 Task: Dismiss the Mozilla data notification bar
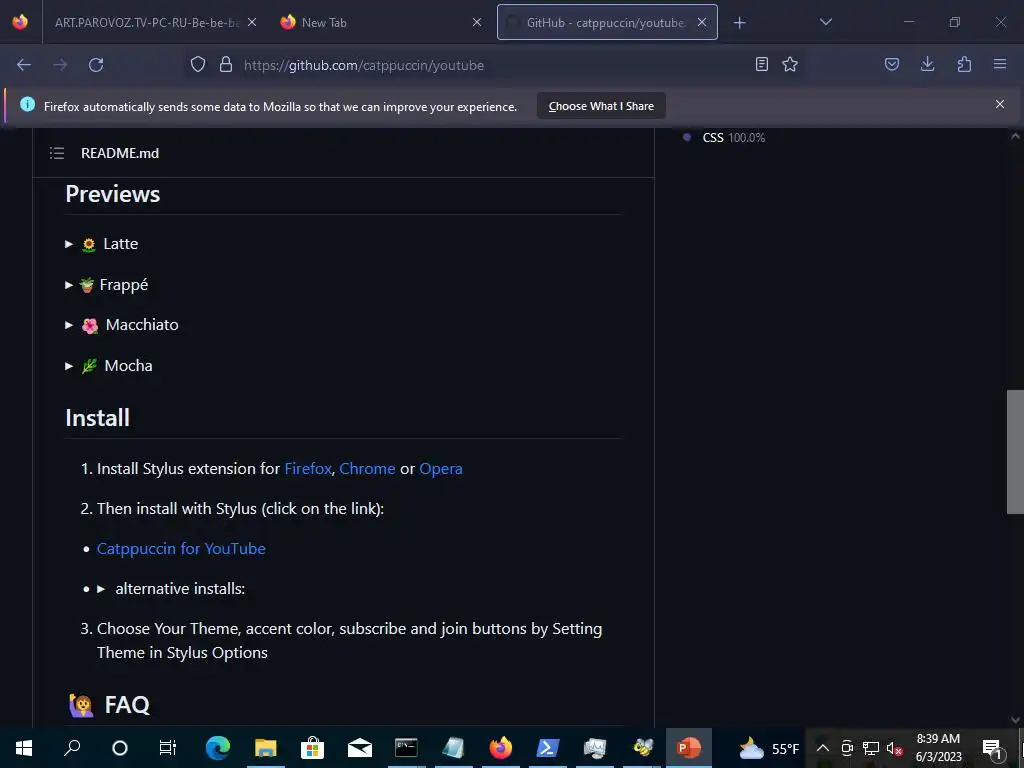pyautogui.click(x=999, y=104)
